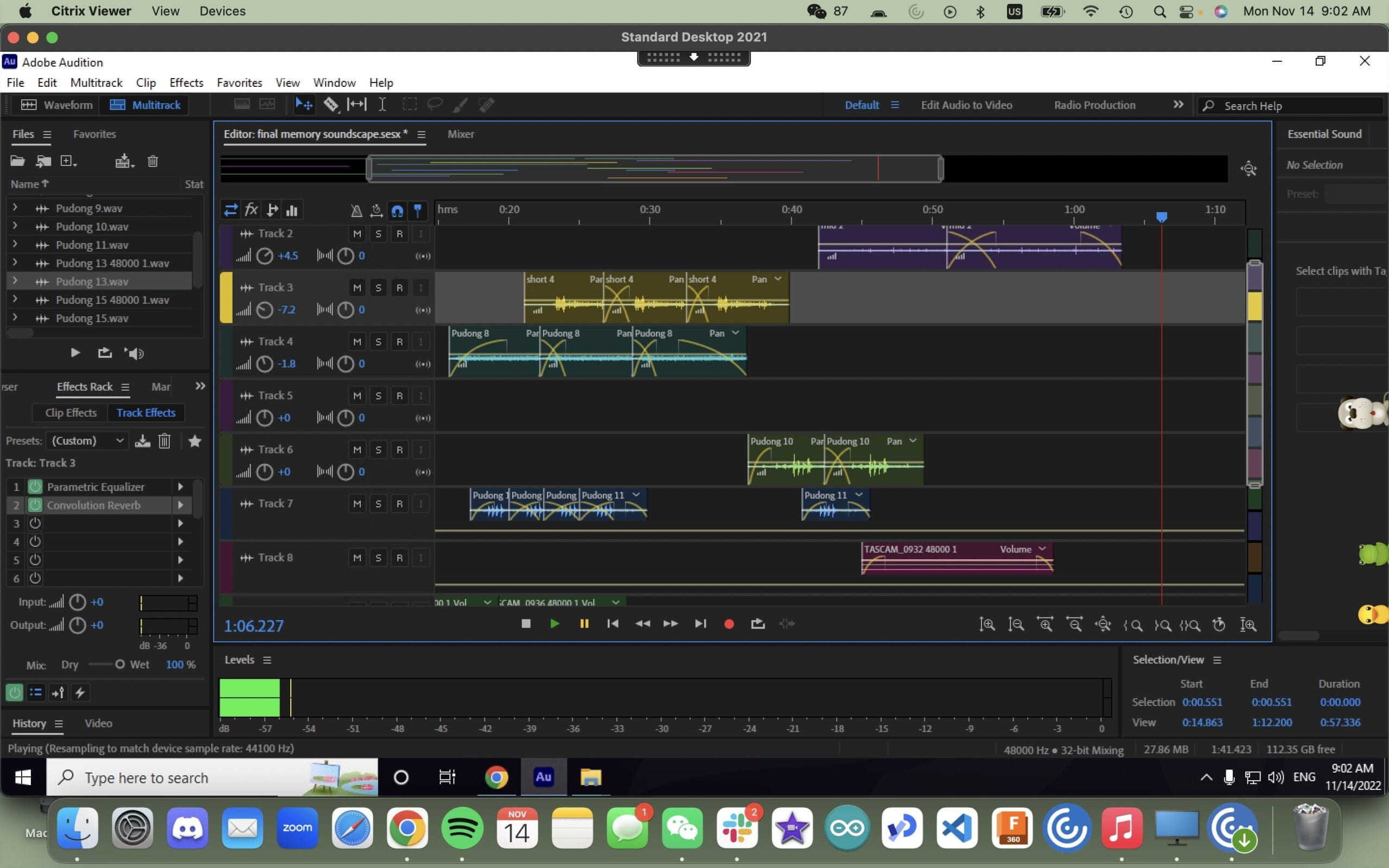Select the Time Selection tool

(381, 105)
